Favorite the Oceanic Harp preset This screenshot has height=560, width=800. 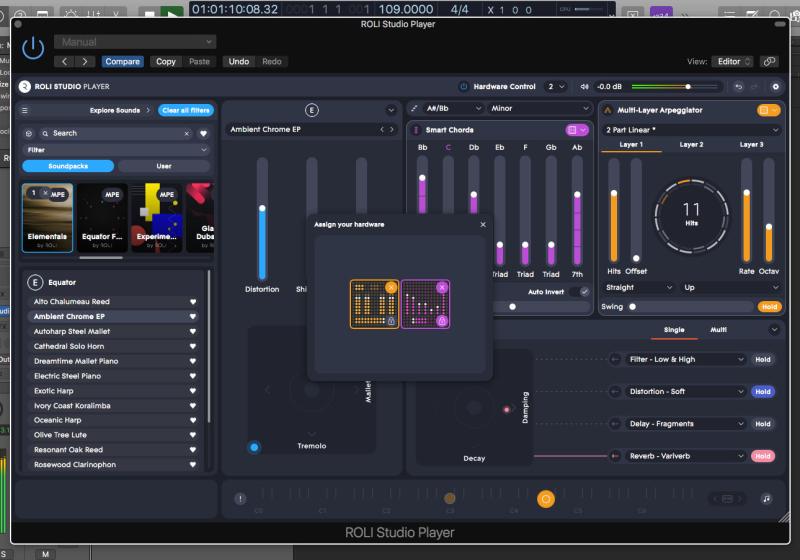[x=194, y=420]
